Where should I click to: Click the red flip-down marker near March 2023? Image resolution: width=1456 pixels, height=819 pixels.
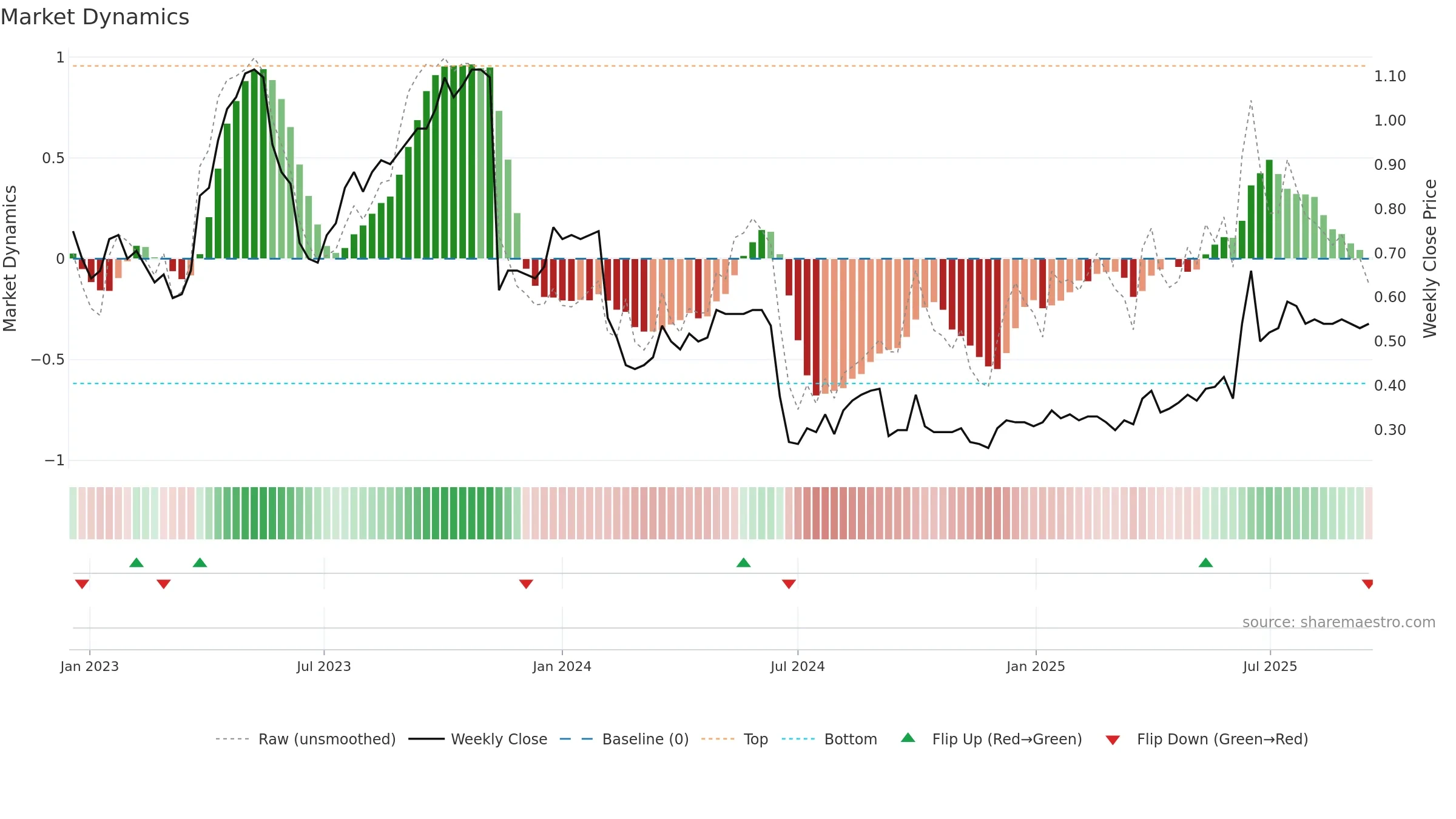[164, 584]
